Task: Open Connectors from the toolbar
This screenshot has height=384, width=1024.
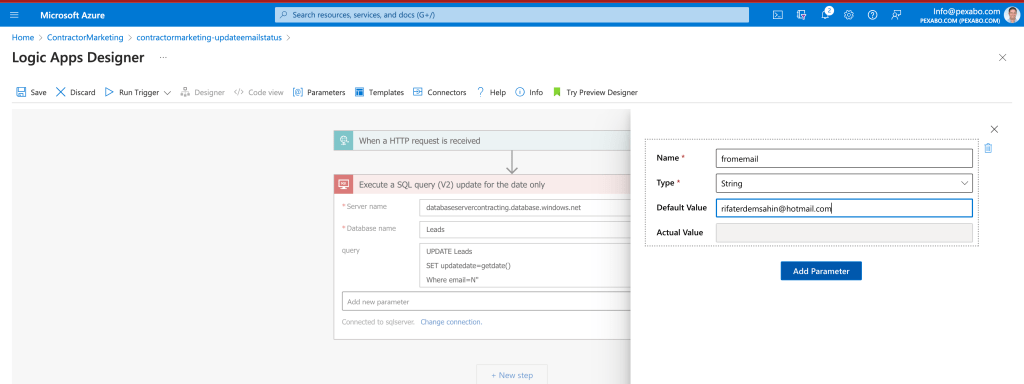Action: 440,92
